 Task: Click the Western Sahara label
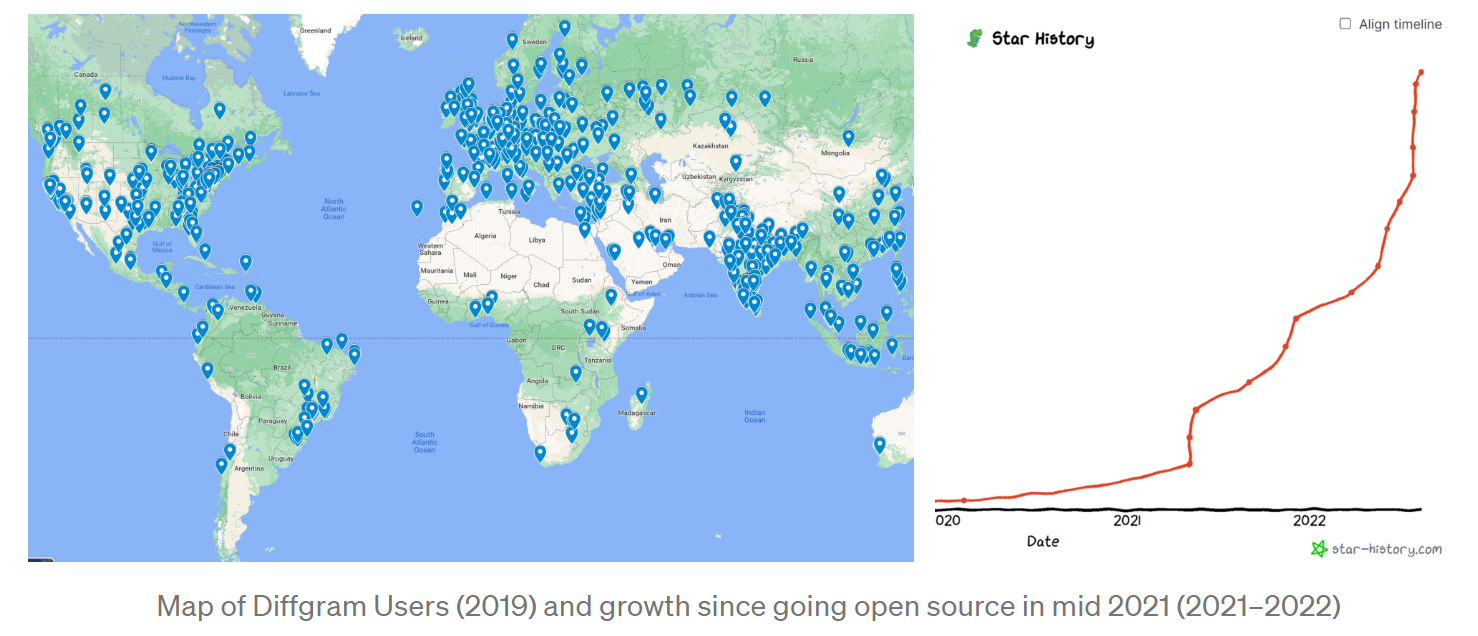click(x=430, y=249)
